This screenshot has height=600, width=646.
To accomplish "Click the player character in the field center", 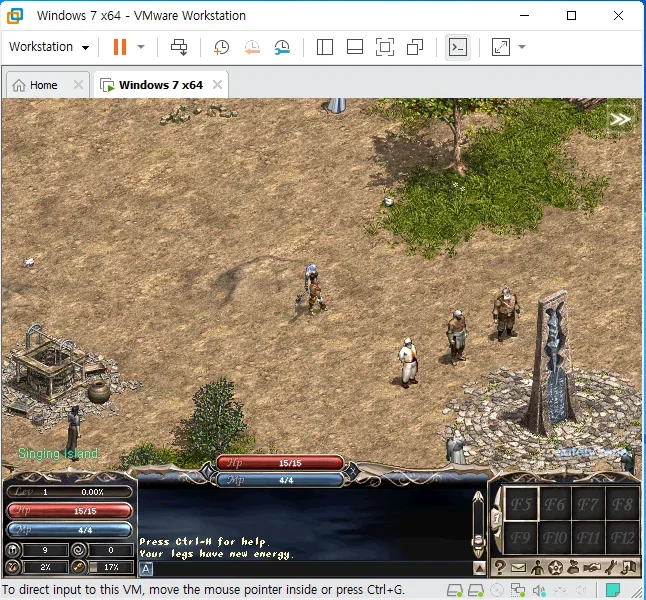I will [x=314, y=290].
